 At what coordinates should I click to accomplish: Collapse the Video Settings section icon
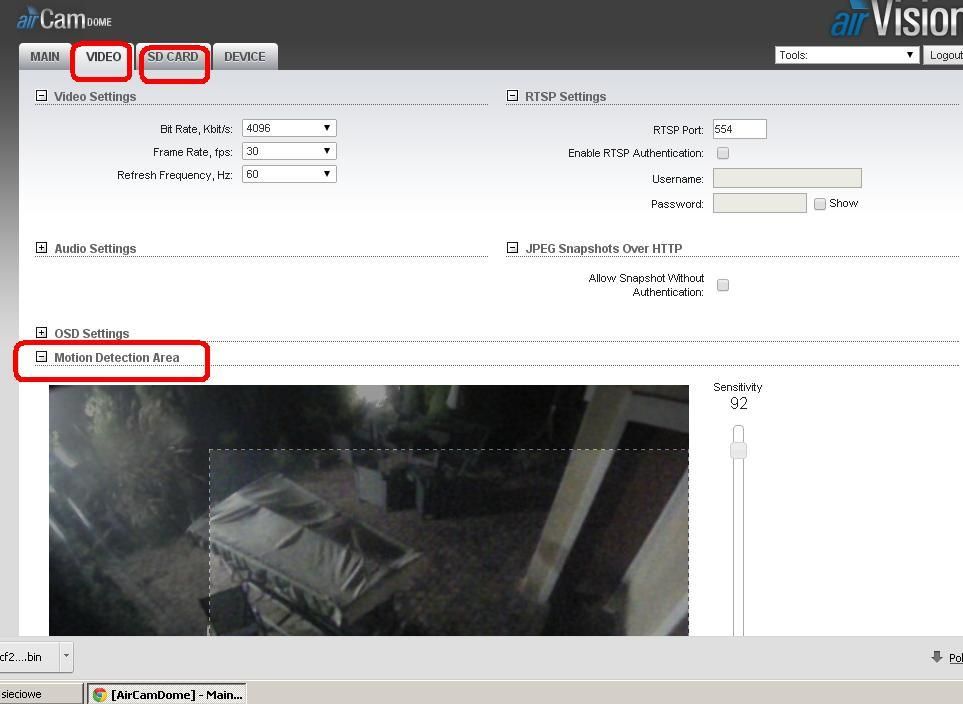click(41, 96)
